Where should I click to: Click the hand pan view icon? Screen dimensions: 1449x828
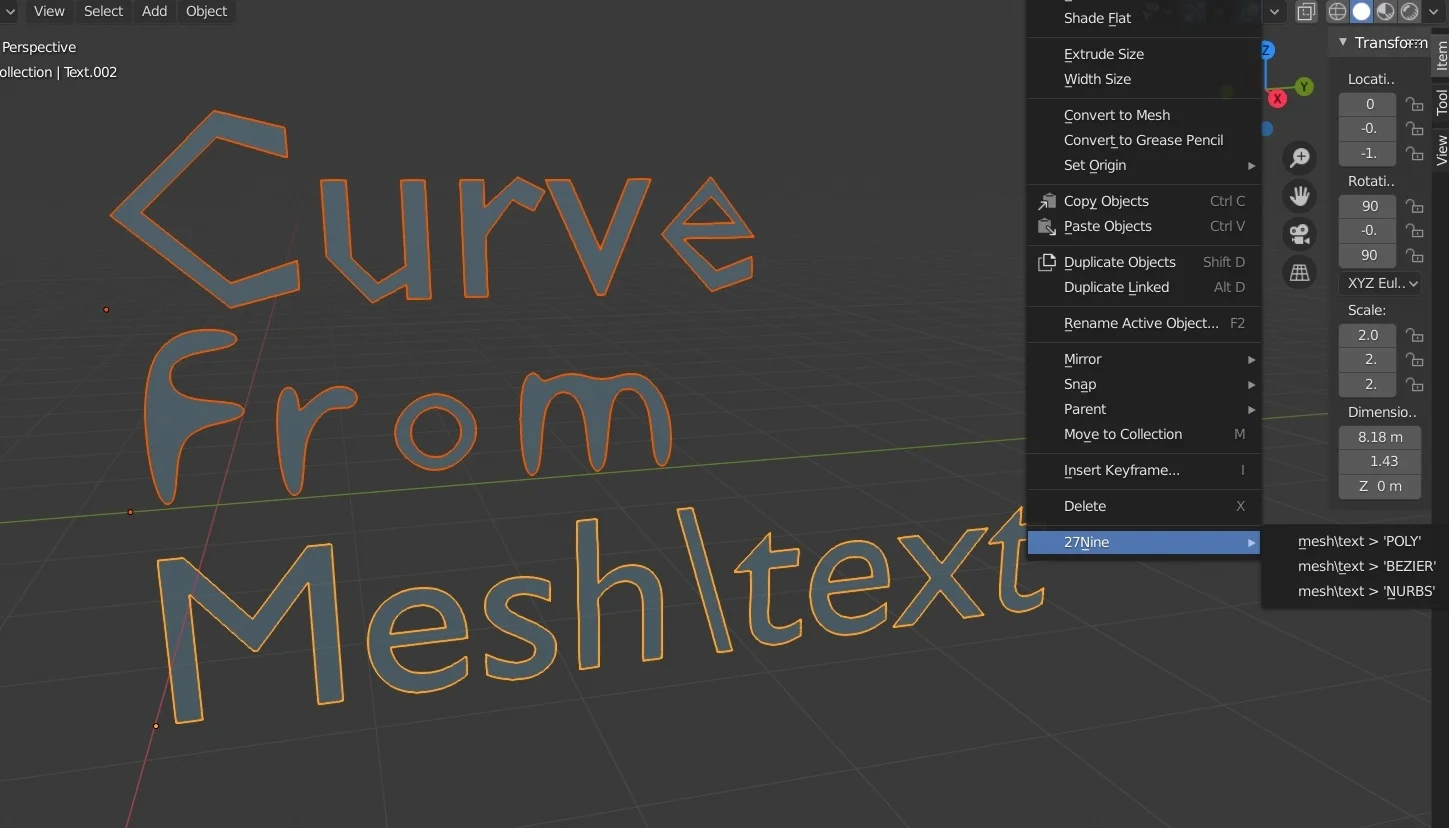[x=1300, y=196]
